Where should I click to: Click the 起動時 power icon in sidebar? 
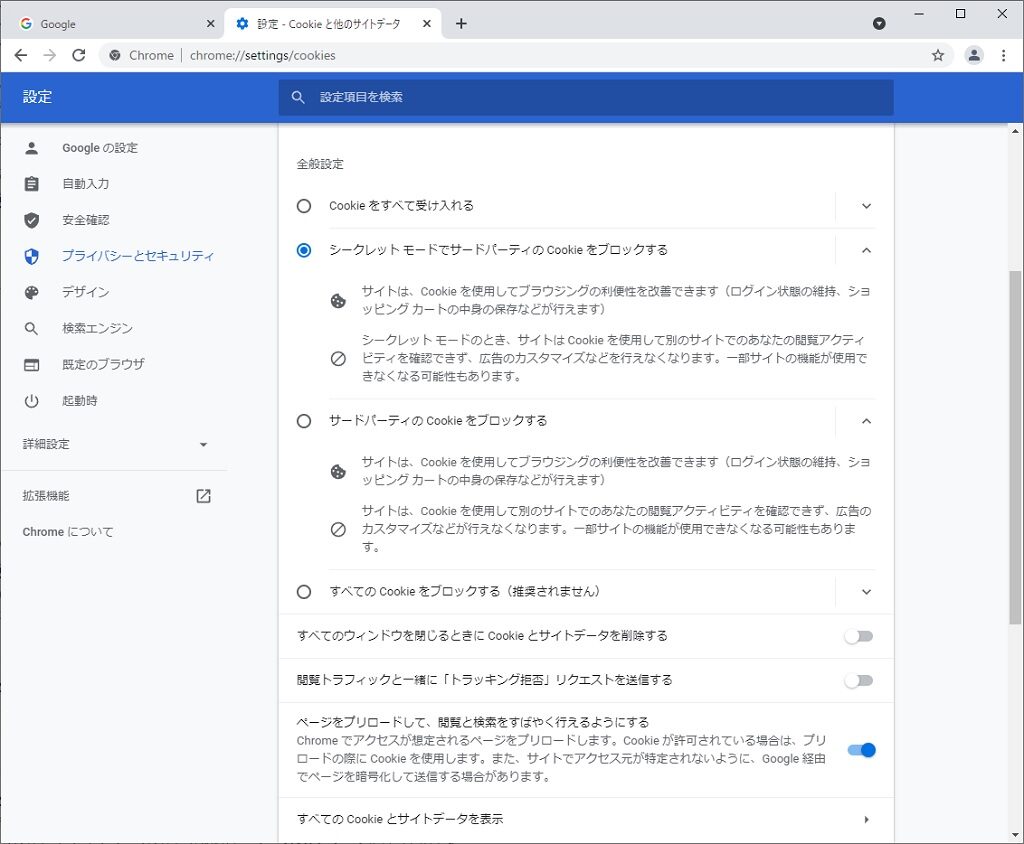coord(32,401)
